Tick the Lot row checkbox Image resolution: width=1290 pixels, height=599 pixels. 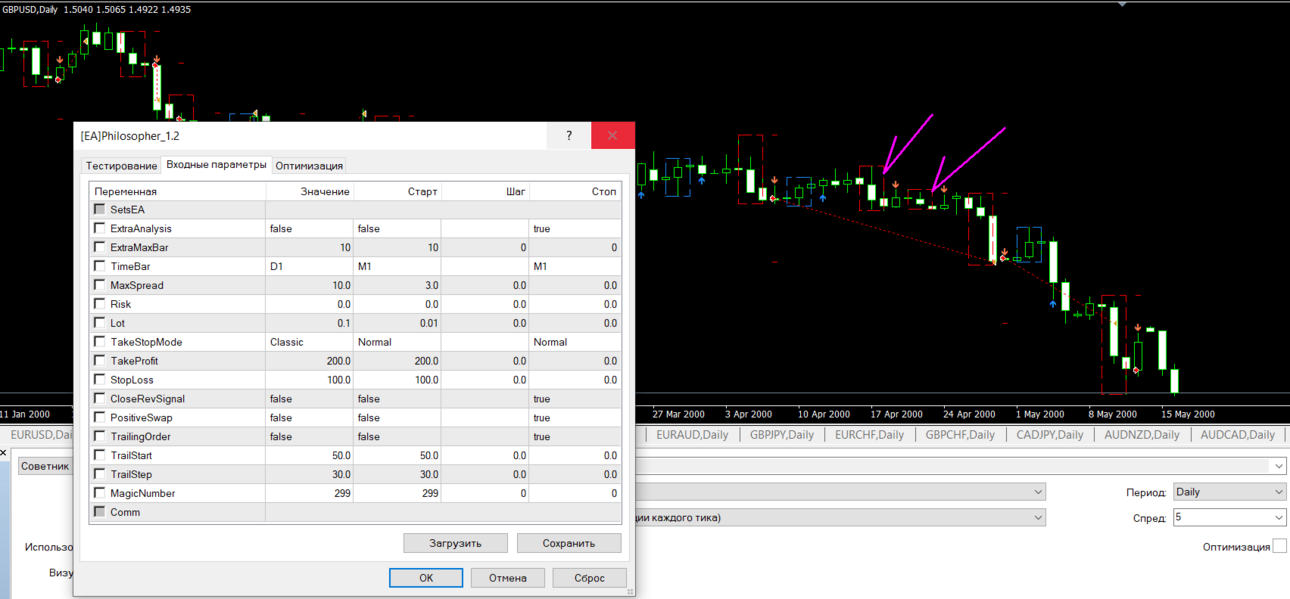coord(99,323)
